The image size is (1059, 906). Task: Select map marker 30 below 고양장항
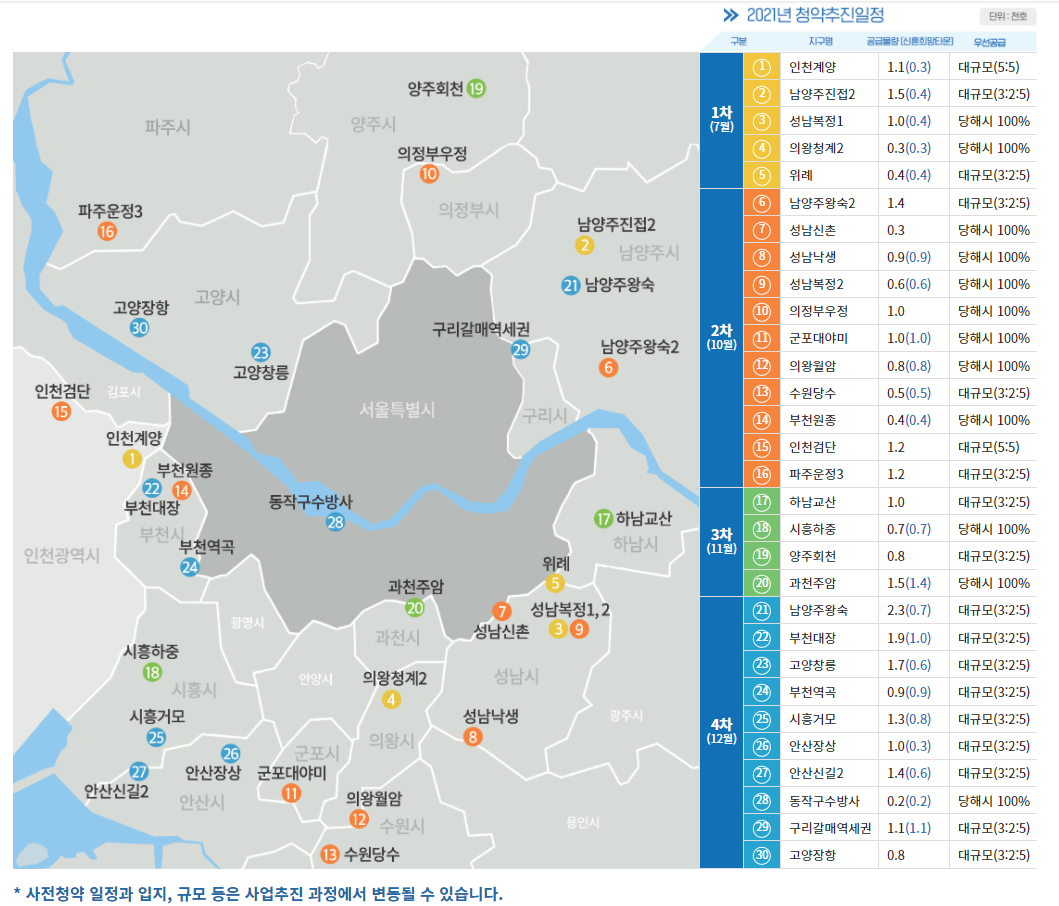pyautogui.click(x=139, y=328)
